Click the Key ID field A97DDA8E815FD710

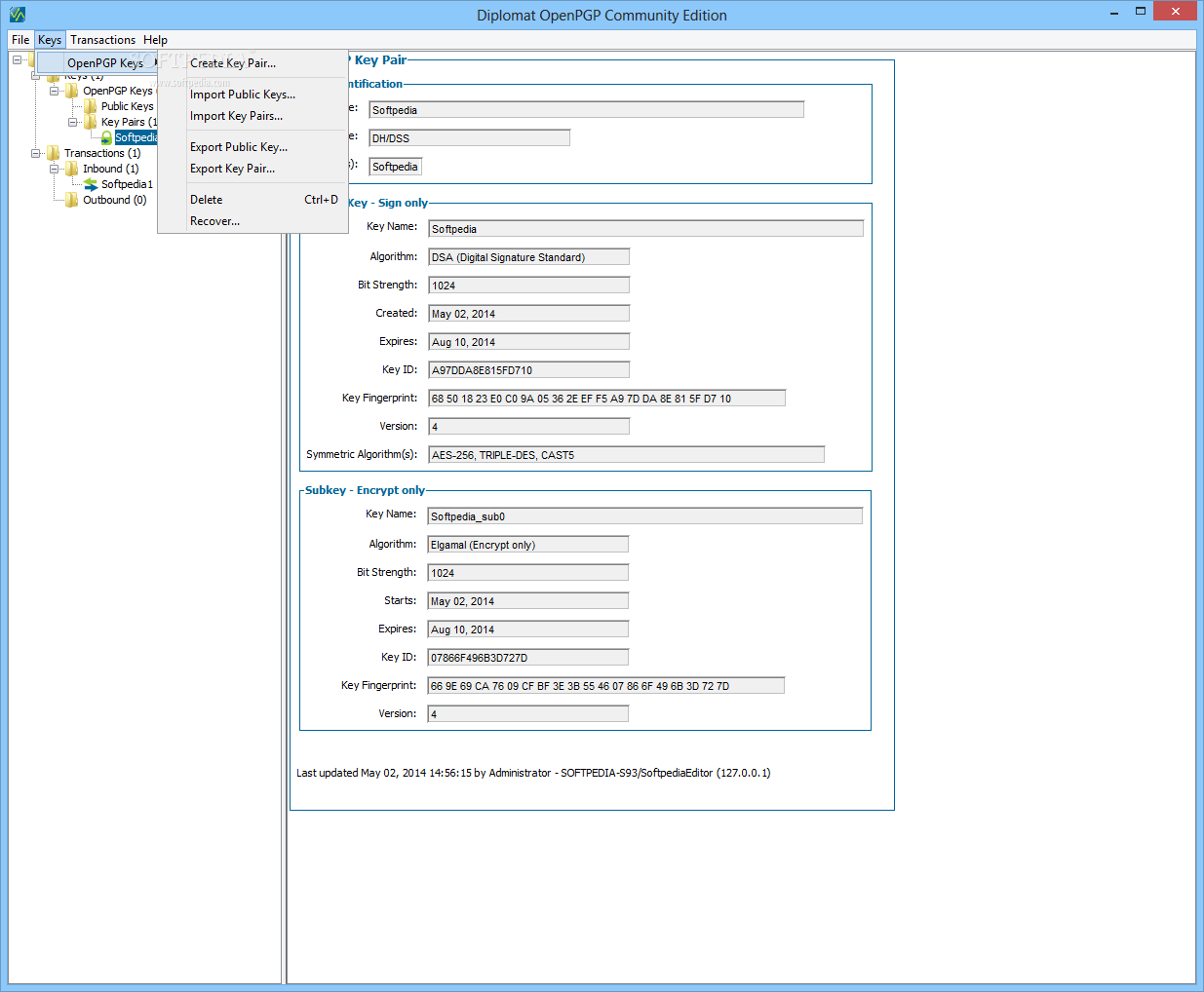[528, 370]
